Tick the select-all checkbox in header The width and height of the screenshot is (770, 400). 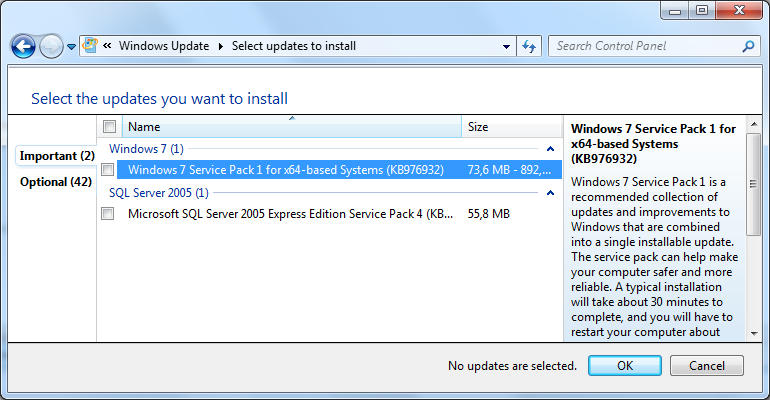coord(110,127)
